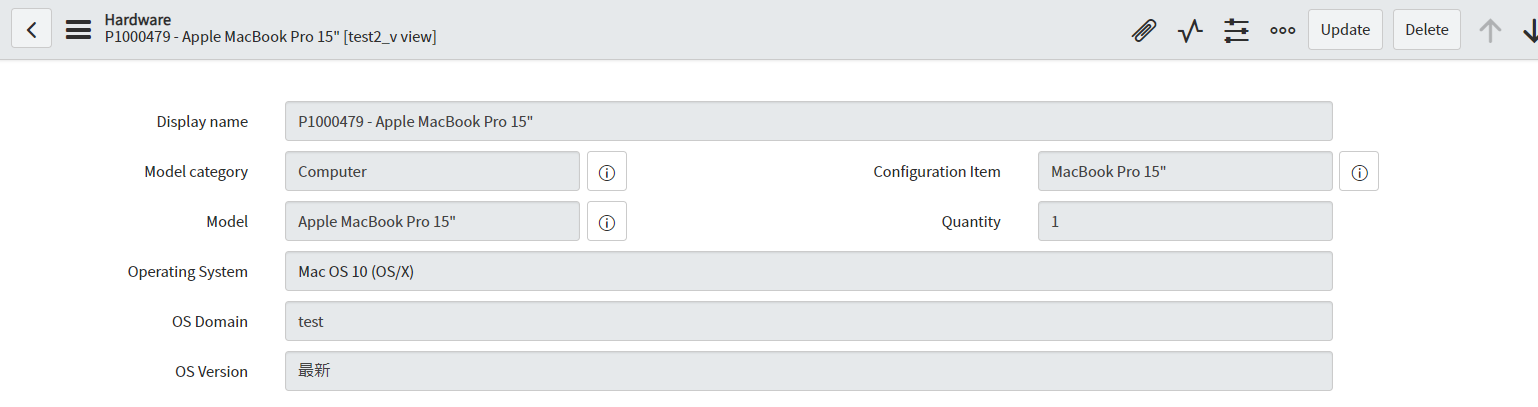Click the paperclip attachments icon

pyautogui.click(x=1144, y=30)
